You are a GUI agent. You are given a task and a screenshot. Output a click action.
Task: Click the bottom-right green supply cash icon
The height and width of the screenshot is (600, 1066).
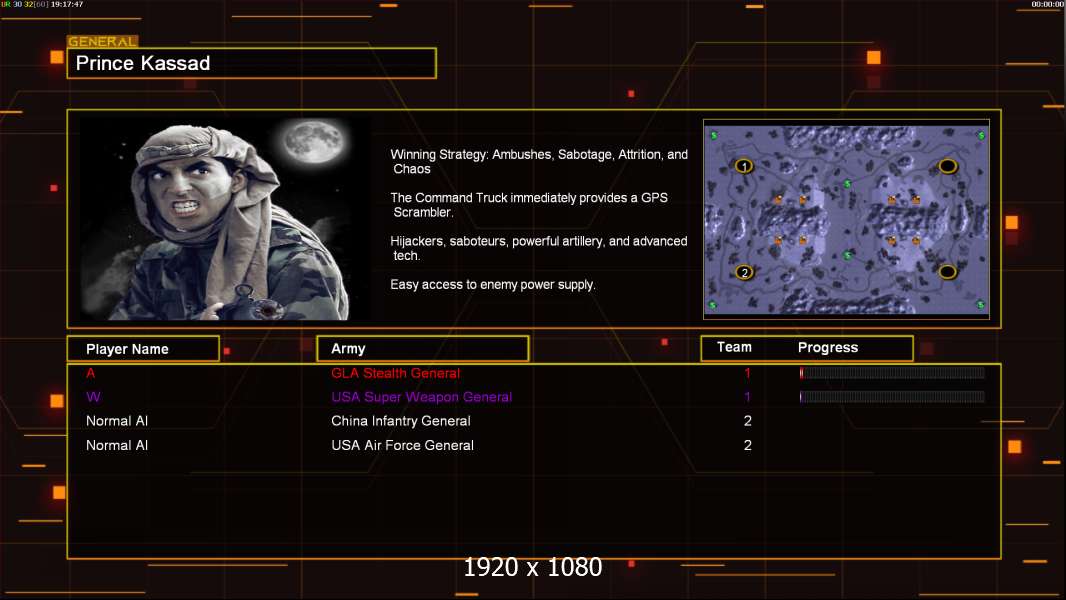(x=980, y=304)
